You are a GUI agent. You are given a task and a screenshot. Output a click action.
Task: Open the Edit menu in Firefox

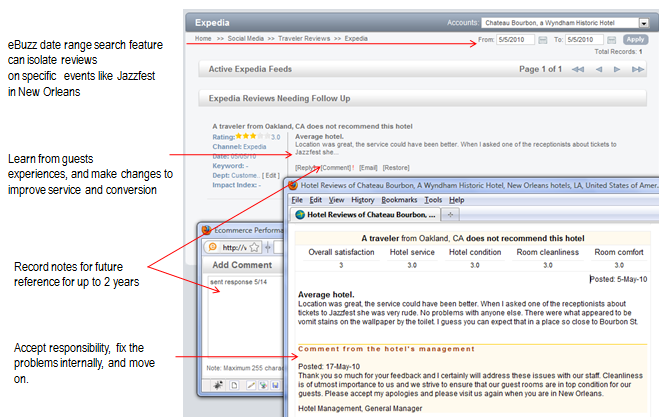coord(316,200)
